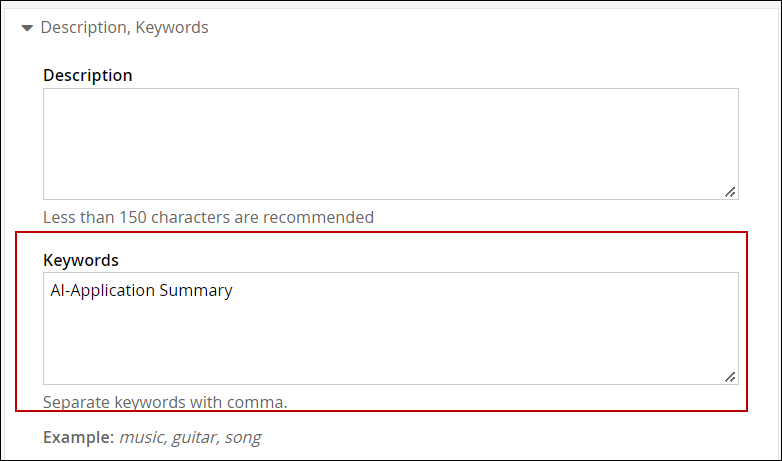
Task: Click the Keywords field label
Action: [x=81, y=260]
